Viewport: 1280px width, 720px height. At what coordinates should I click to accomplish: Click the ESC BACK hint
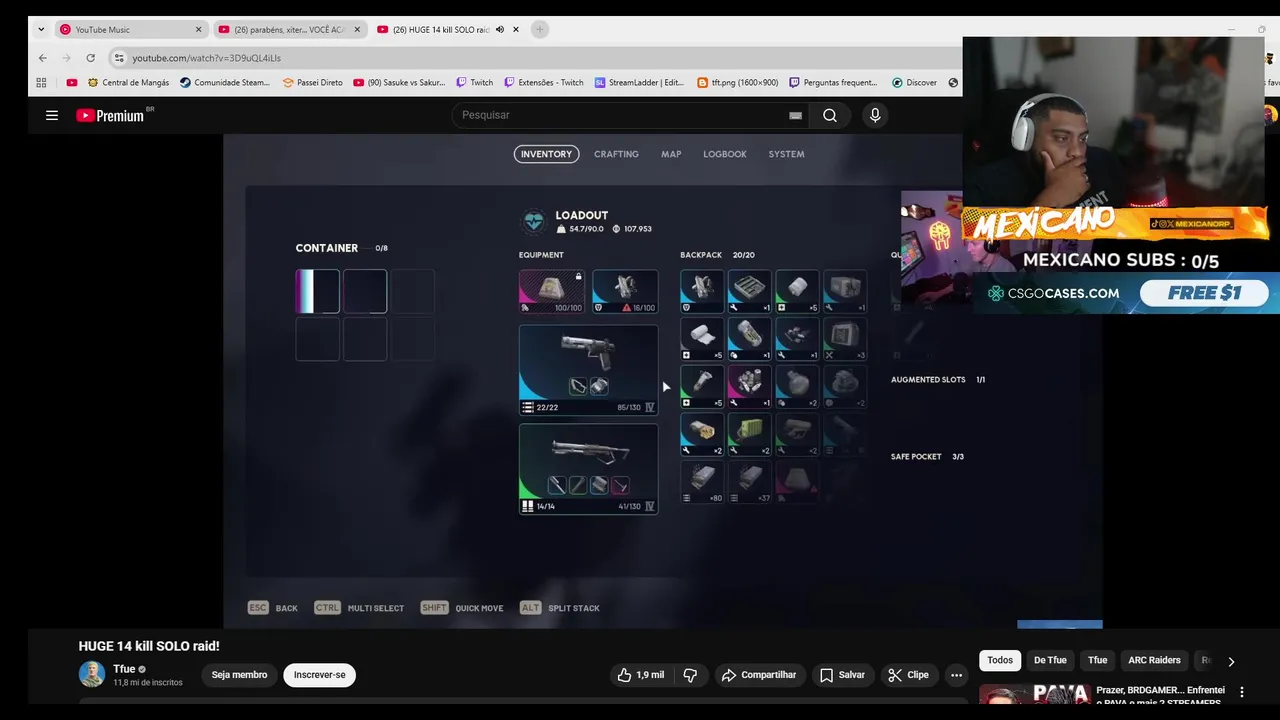click(x=273, y=608)
